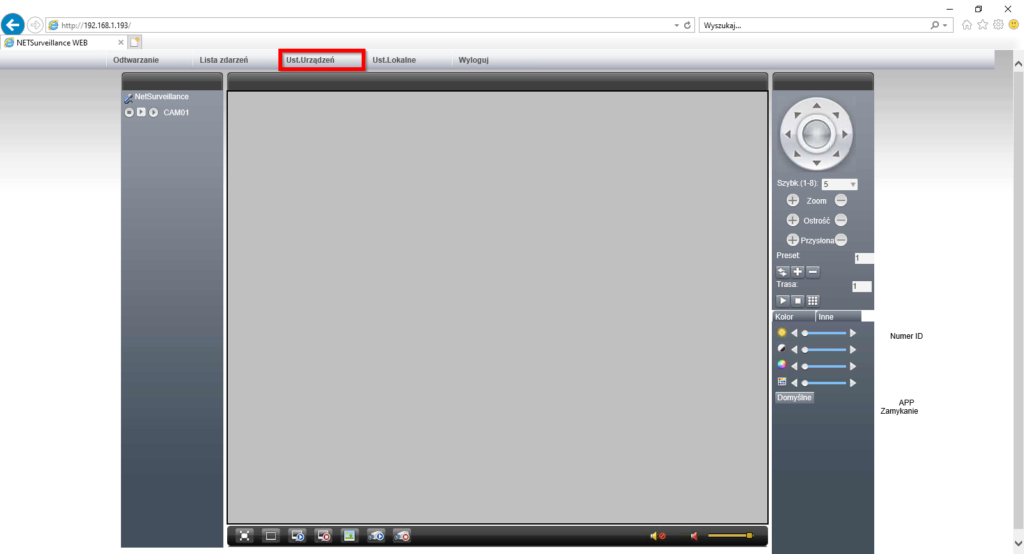1024x554 pixels.
Task: Click the Zoom plus icon
Action: (793, 201)
